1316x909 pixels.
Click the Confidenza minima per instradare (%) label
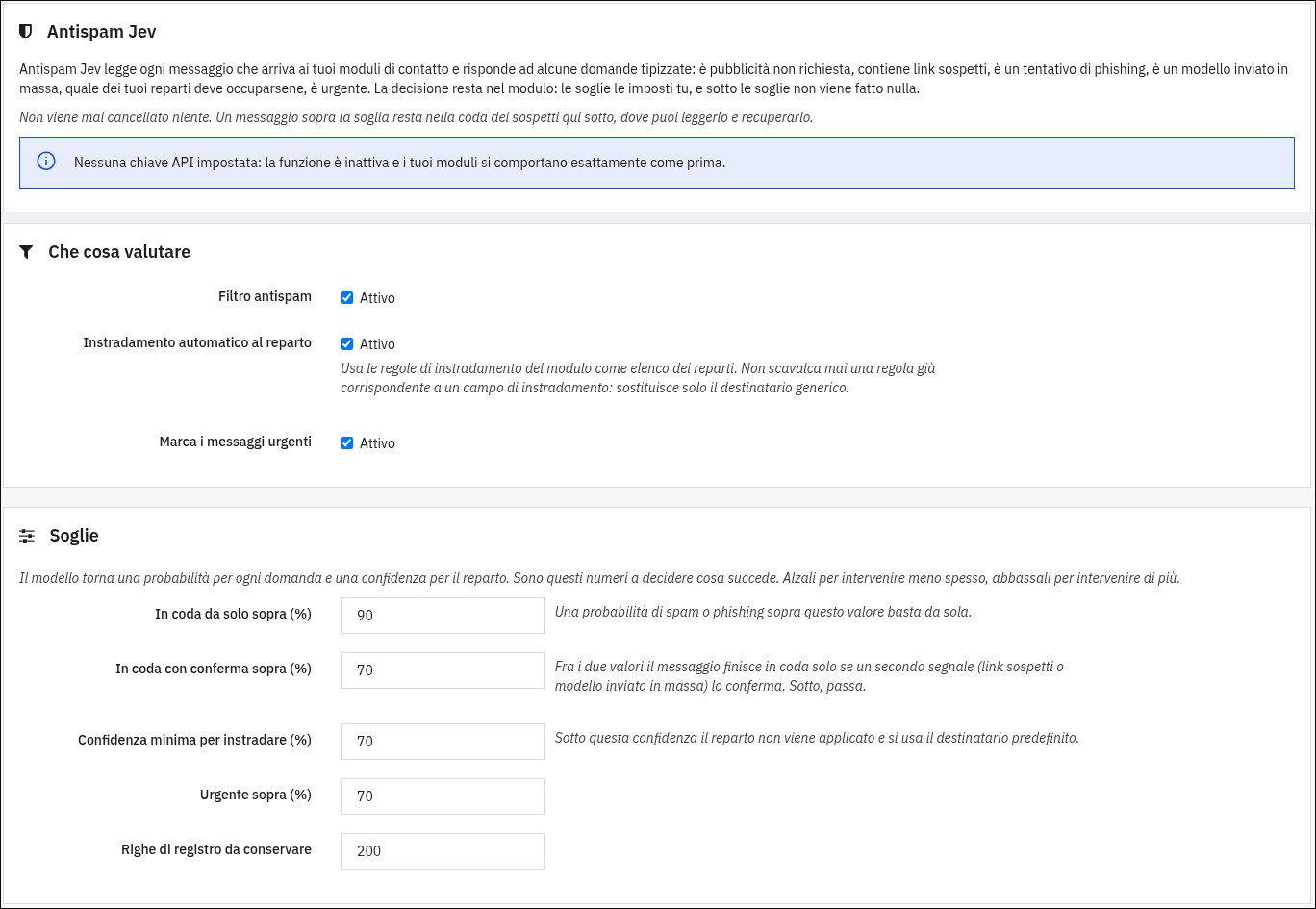pos(194,740)
